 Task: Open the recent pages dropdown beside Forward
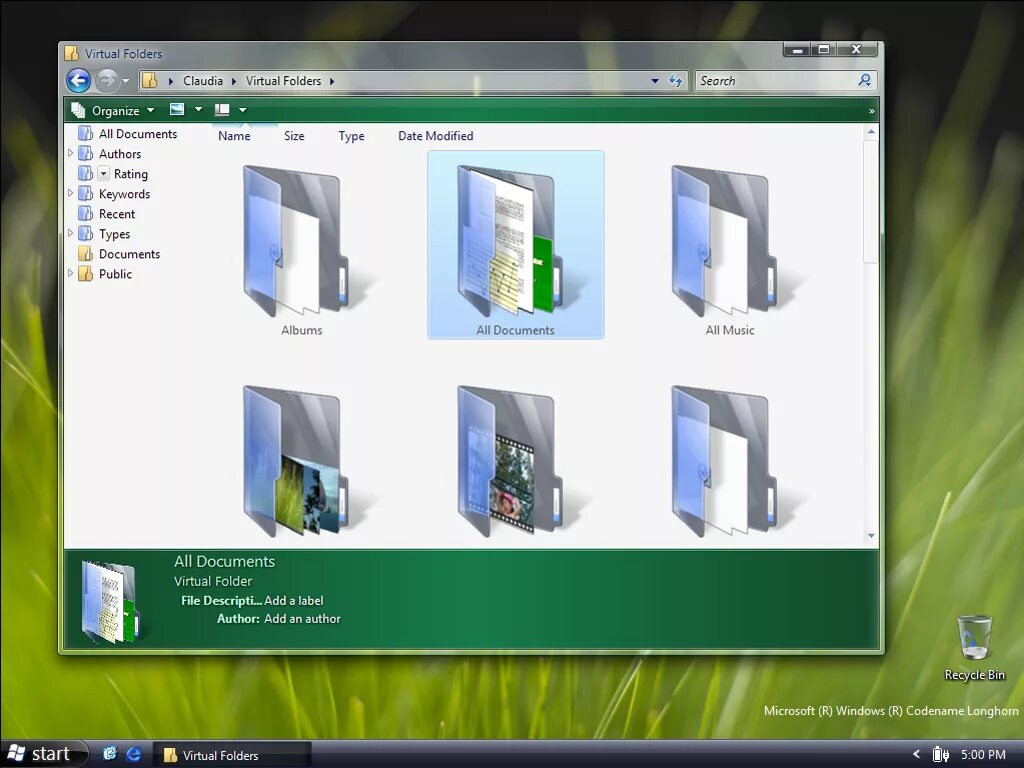(125, 82)
